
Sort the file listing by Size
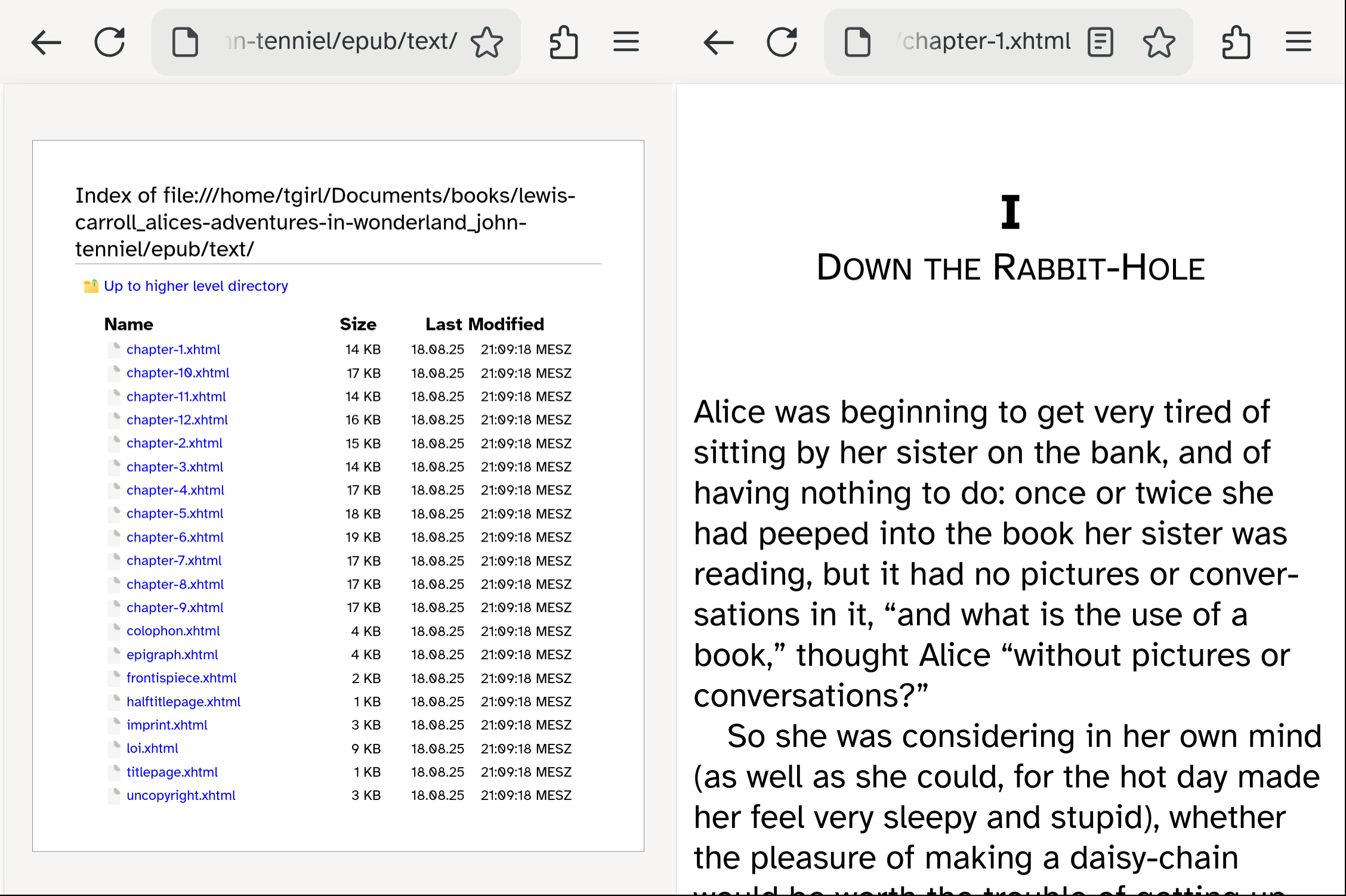(357, 324)
